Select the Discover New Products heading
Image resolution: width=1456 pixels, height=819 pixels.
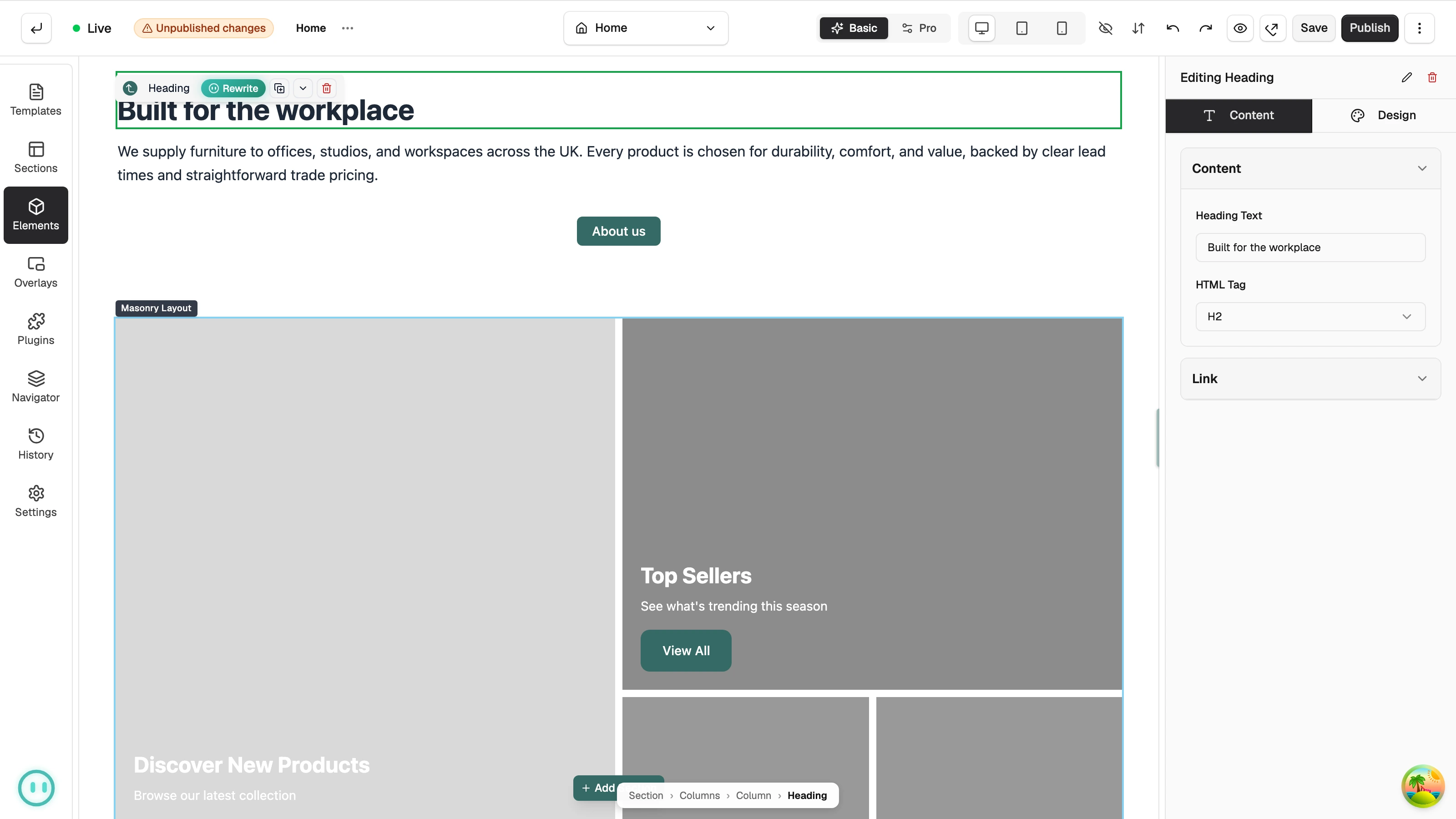tap(252, 765)
